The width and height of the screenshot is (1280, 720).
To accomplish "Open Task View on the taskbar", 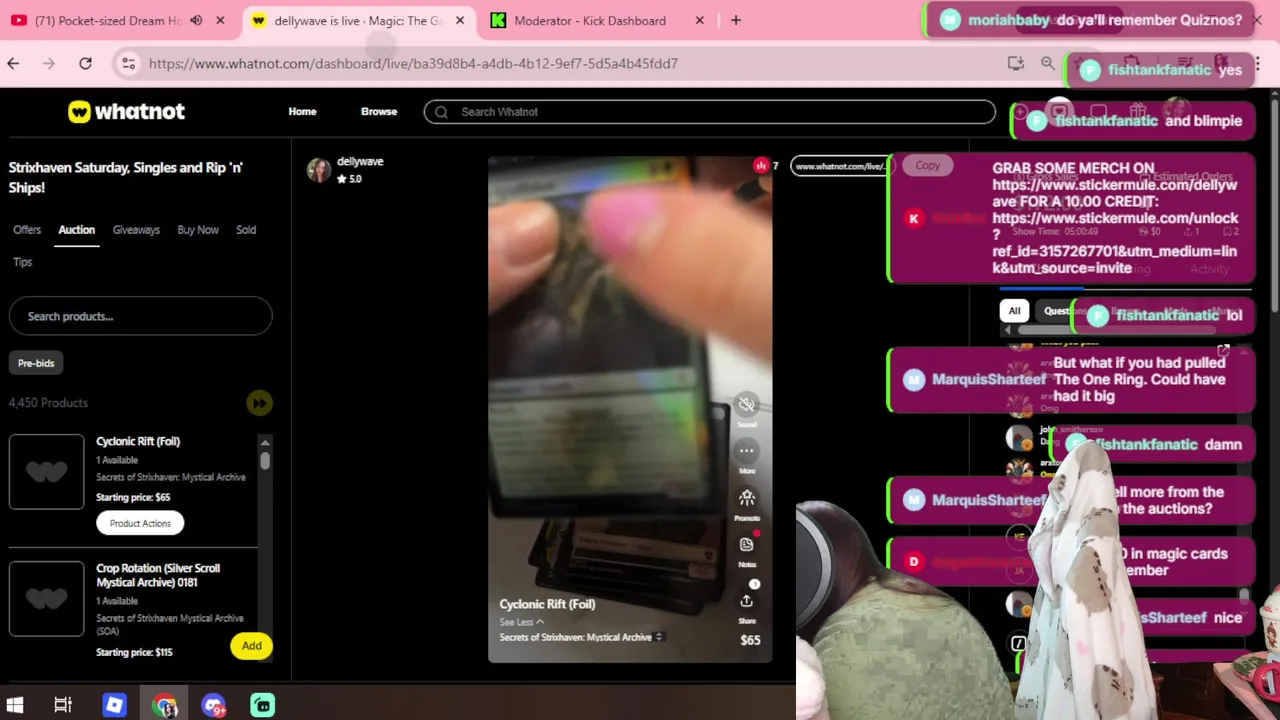I will click(x=63, y=705).
